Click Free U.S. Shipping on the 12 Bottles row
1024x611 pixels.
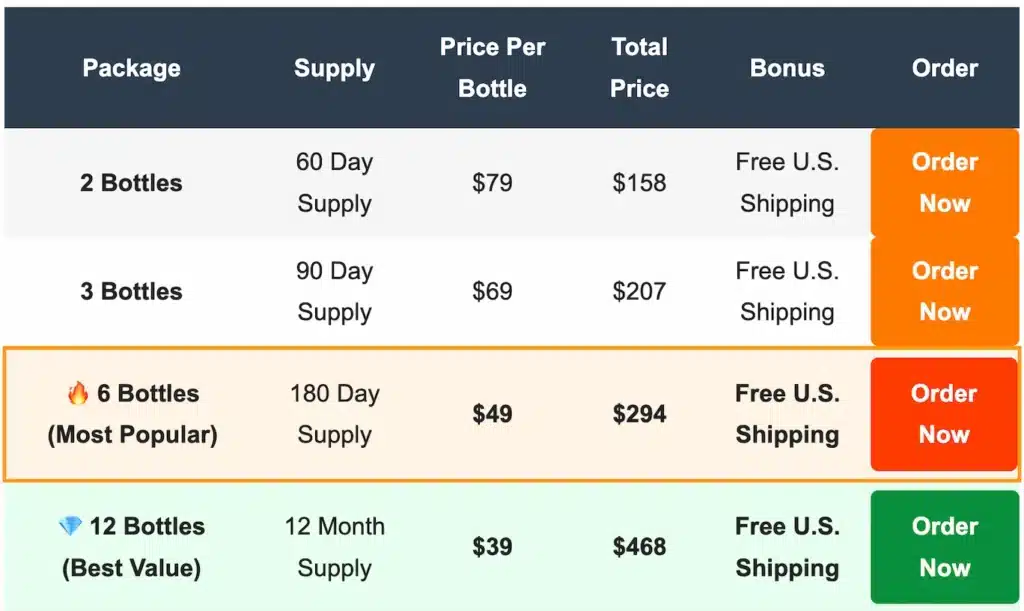click(787, 547)
